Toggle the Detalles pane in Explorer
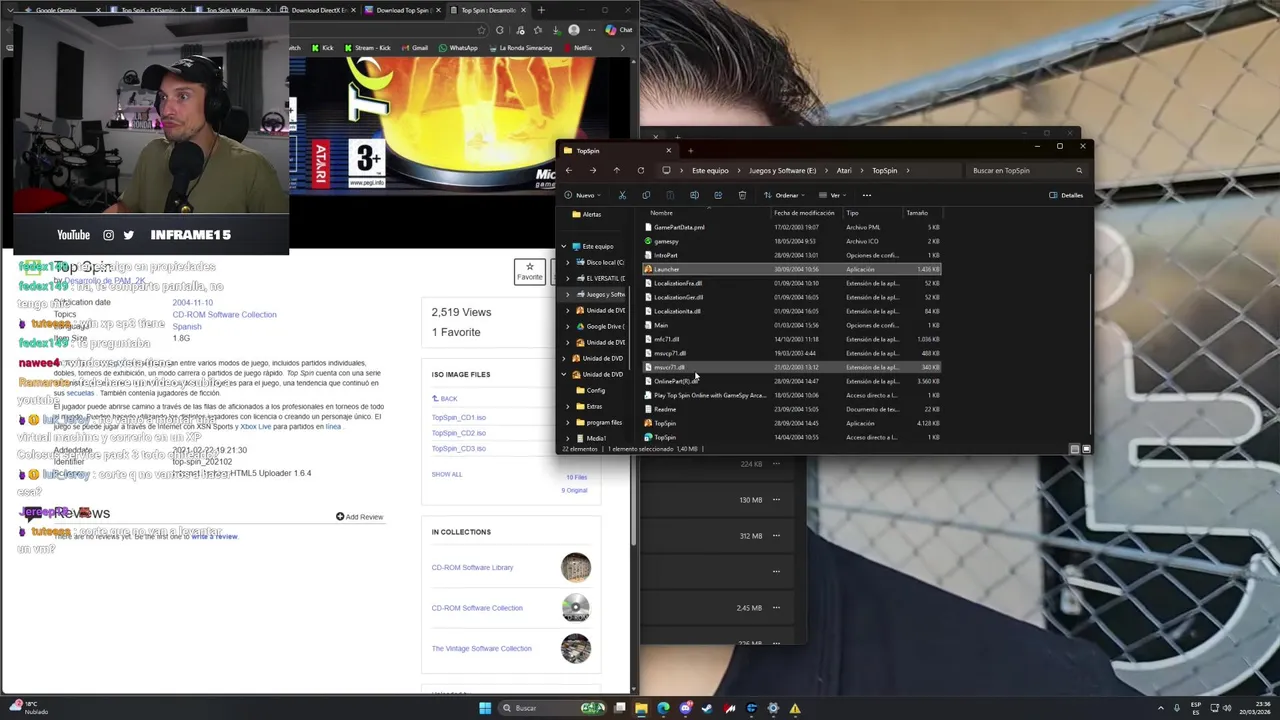 pos(1066,195)
